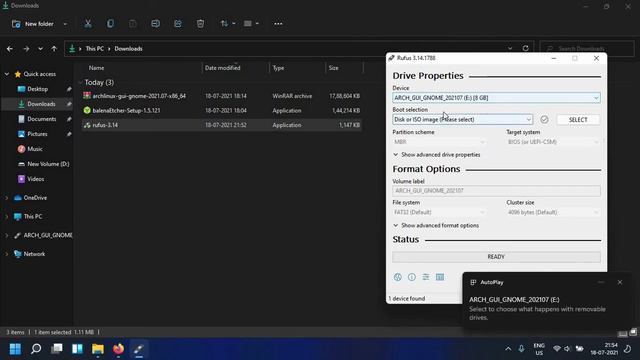The width and height of the screenshot is (640, 360).
Task: Click the Volume label field in Rufus
Action: (x=496, y=191)
